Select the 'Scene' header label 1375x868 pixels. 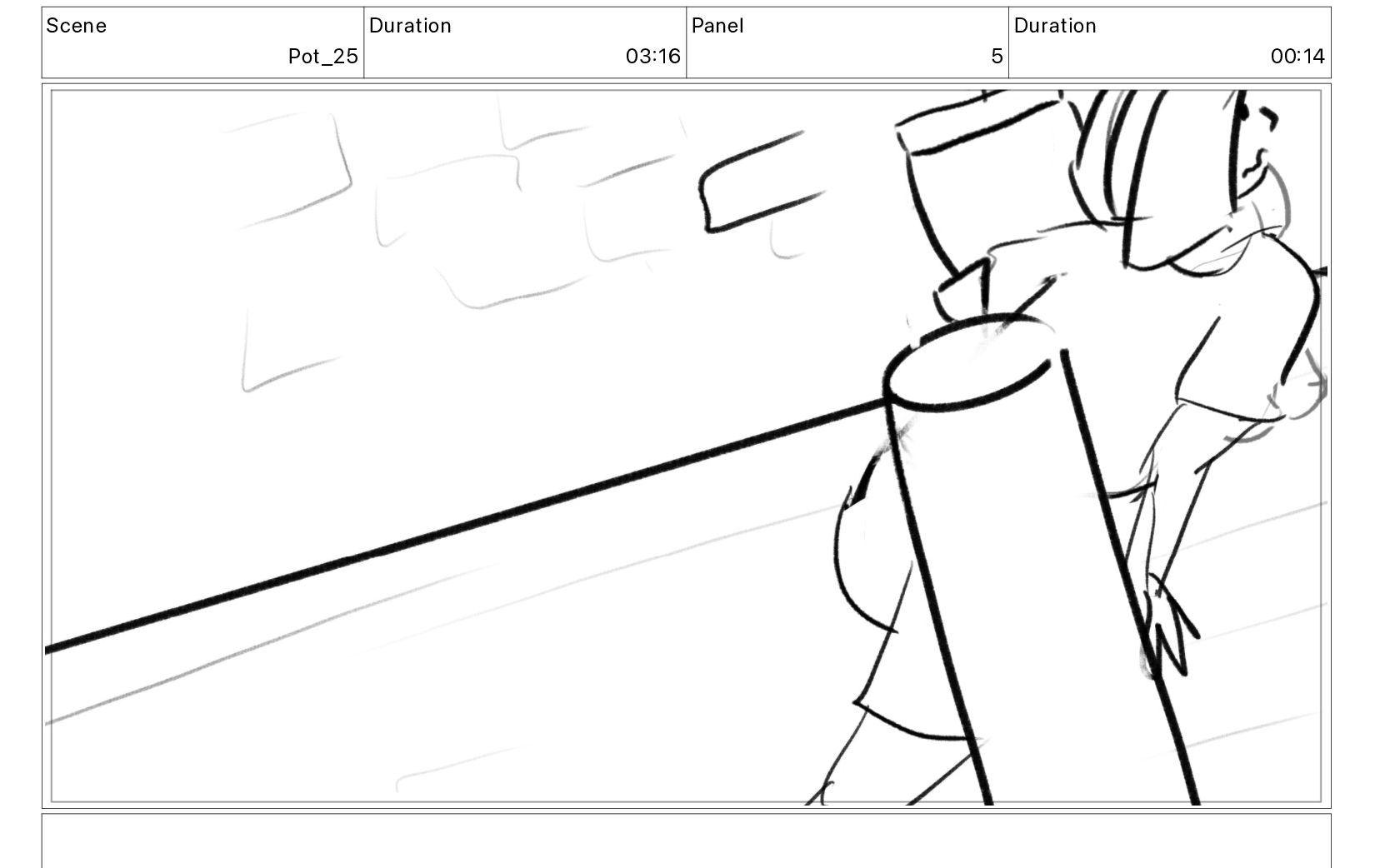click(x=76, y=26)
